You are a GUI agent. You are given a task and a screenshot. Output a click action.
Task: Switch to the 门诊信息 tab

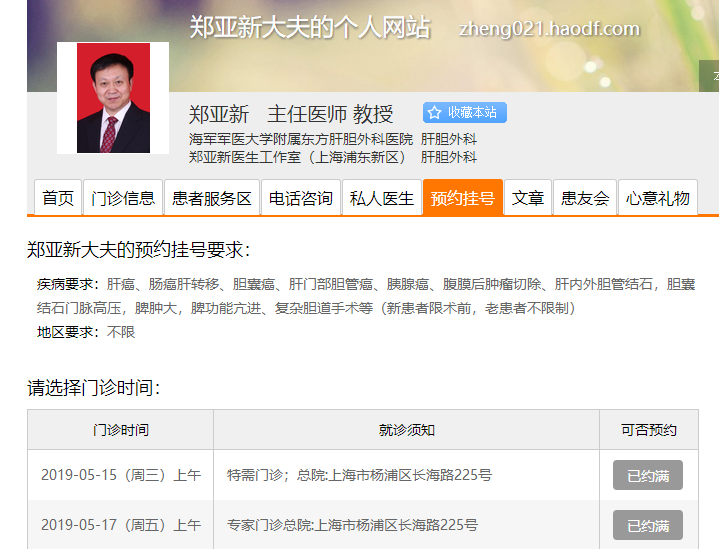pyautogui.click(x=123, y=198)
